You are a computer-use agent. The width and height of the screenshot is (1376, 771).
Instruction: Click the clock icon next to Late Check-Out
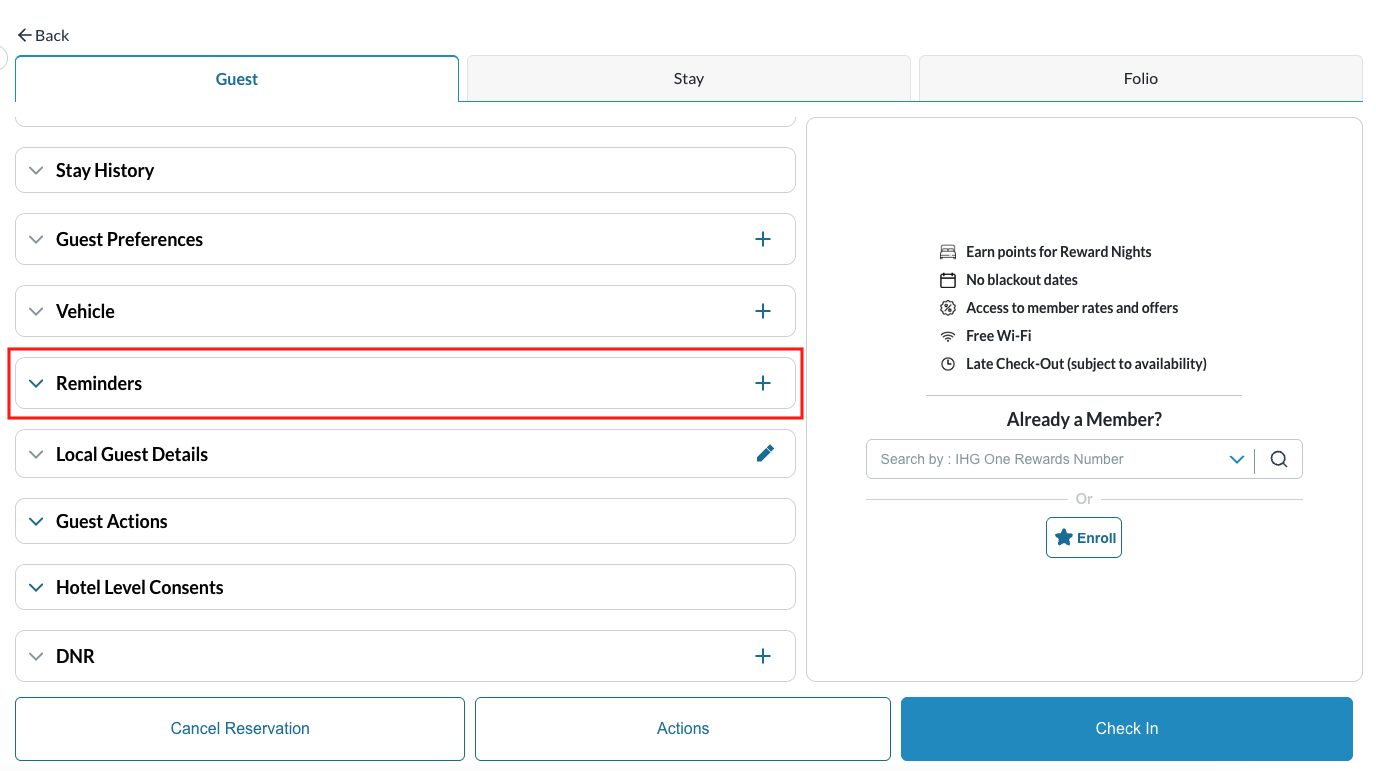coord(947,363)
